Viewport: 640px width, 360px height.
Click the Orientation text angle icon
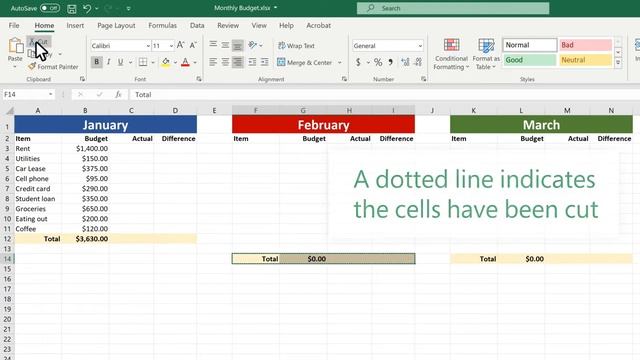click(x=253, y=45)
